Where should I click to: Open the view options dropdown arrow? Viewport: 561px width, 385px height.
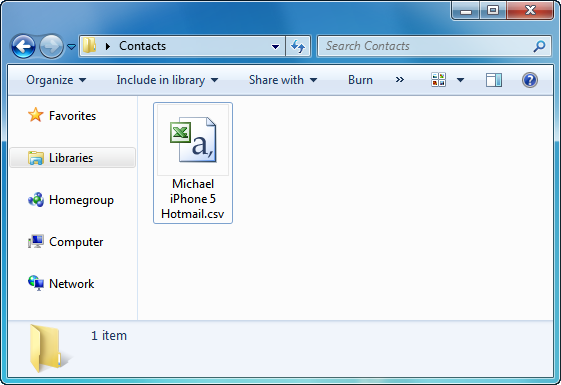[x=460, y=80]
